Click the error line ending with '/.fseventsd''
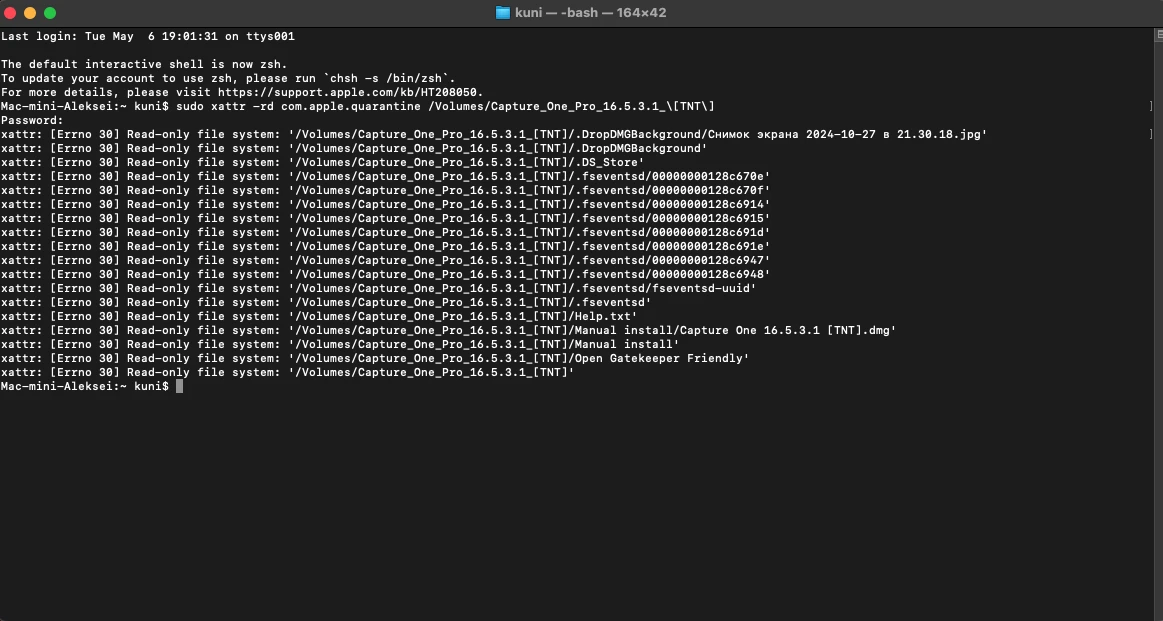Viewport: 1163px width, 621px height. [x=326, y=303]
